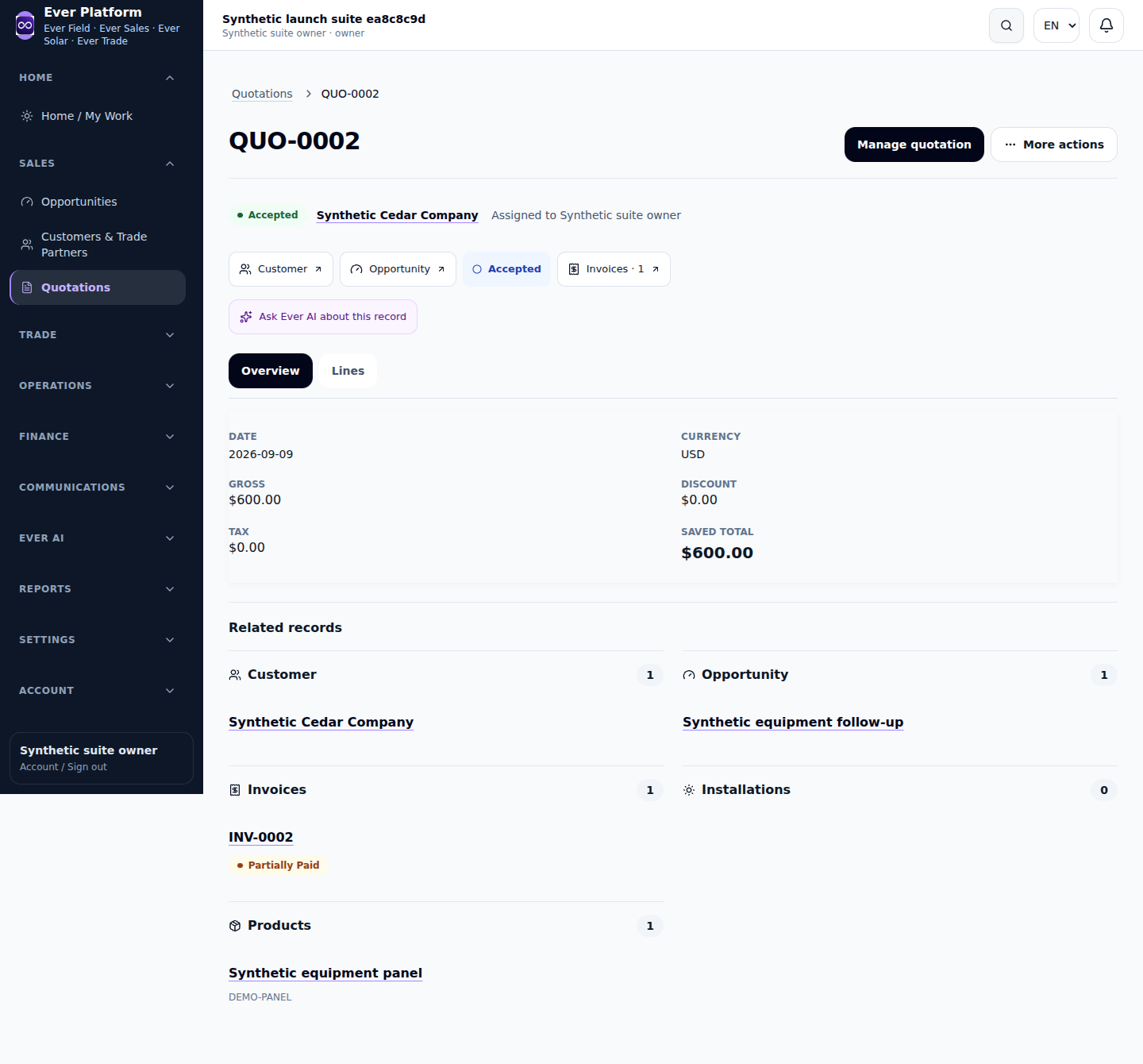This screenshot has width=1143, height=1064.
Task: Click the gauge icon beside Opportunity related heading
Action: tap(689, 675)
